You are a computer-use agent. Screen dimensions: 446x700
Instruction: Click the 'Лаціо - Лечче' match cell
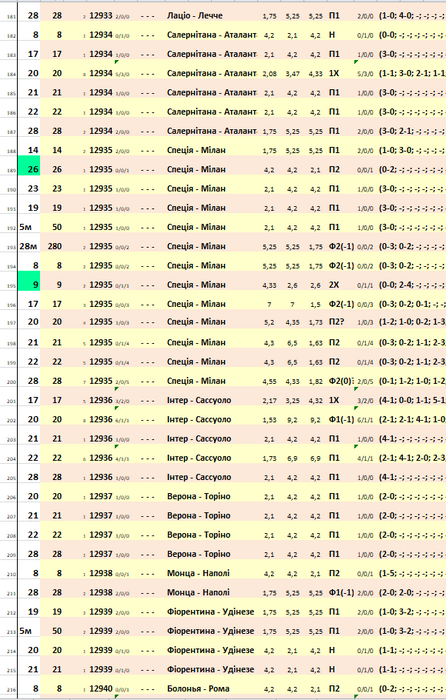coord(195,16)
